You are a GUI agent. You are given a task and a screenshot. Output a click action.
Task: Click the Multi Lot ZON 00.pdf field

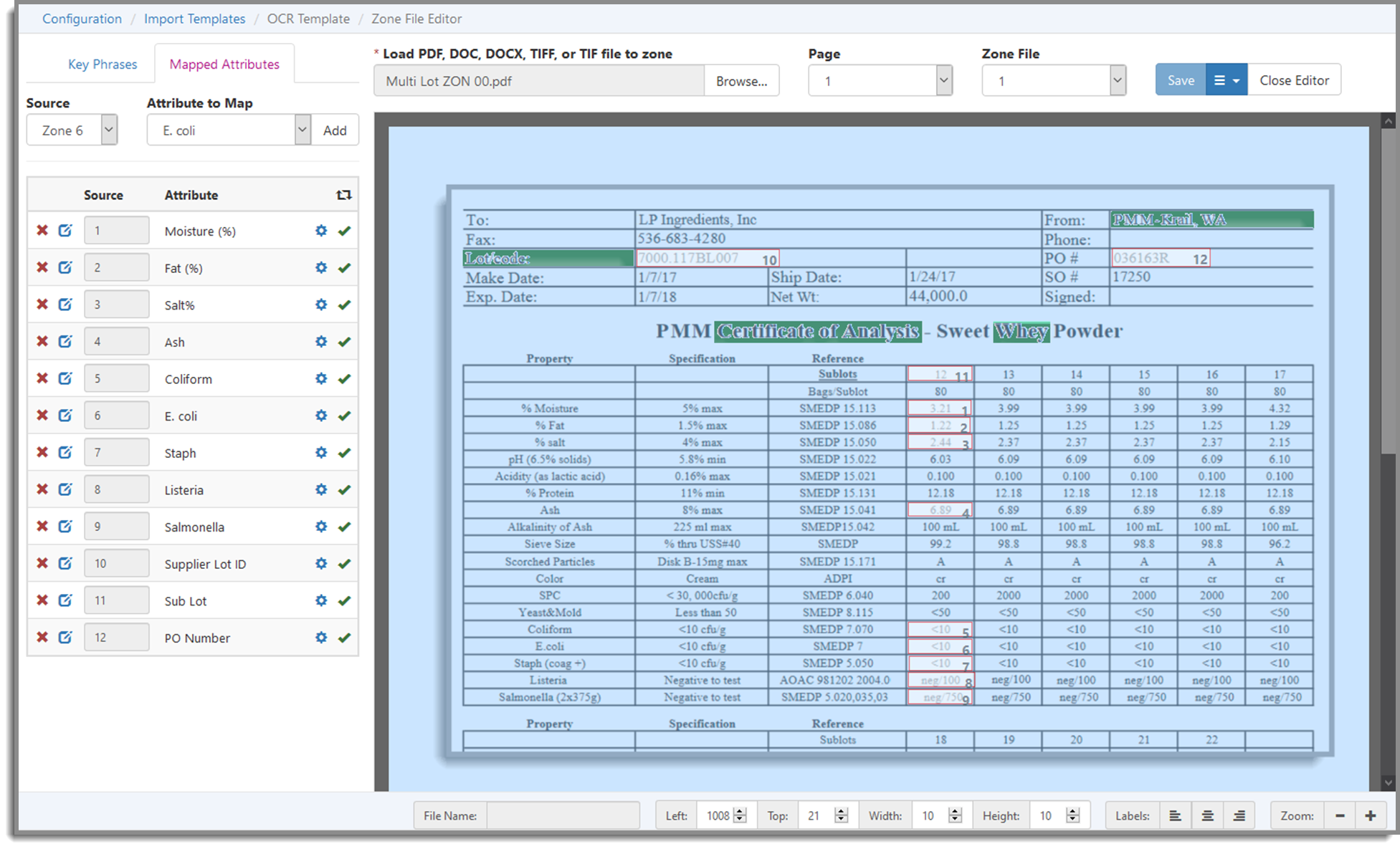[539, 81]
